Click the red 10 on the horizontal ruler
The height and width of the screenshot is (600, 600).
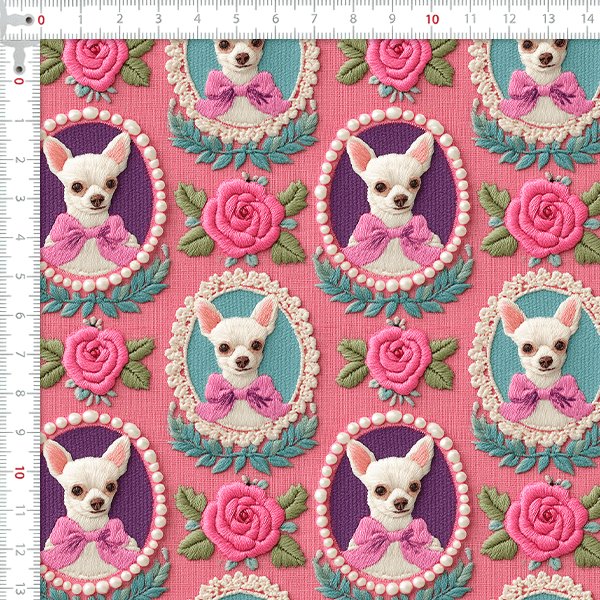pos(432,20)
